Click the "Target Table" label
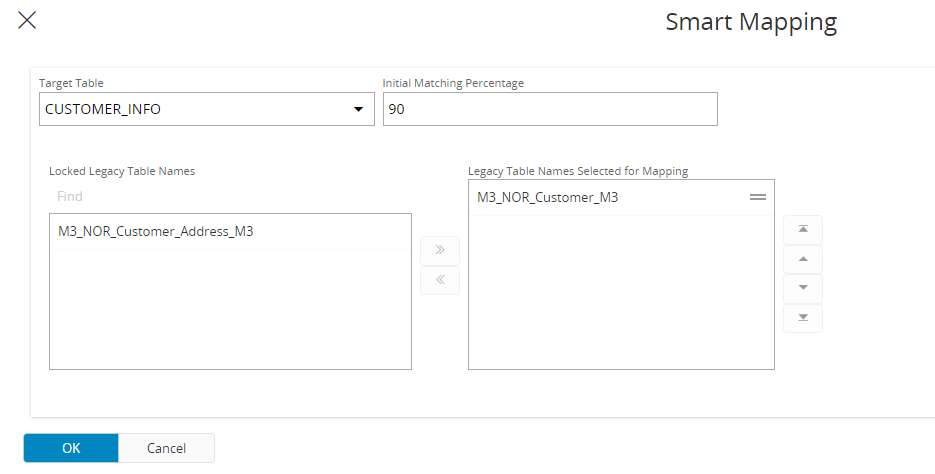The image size is (935, 474). [71, 83]
